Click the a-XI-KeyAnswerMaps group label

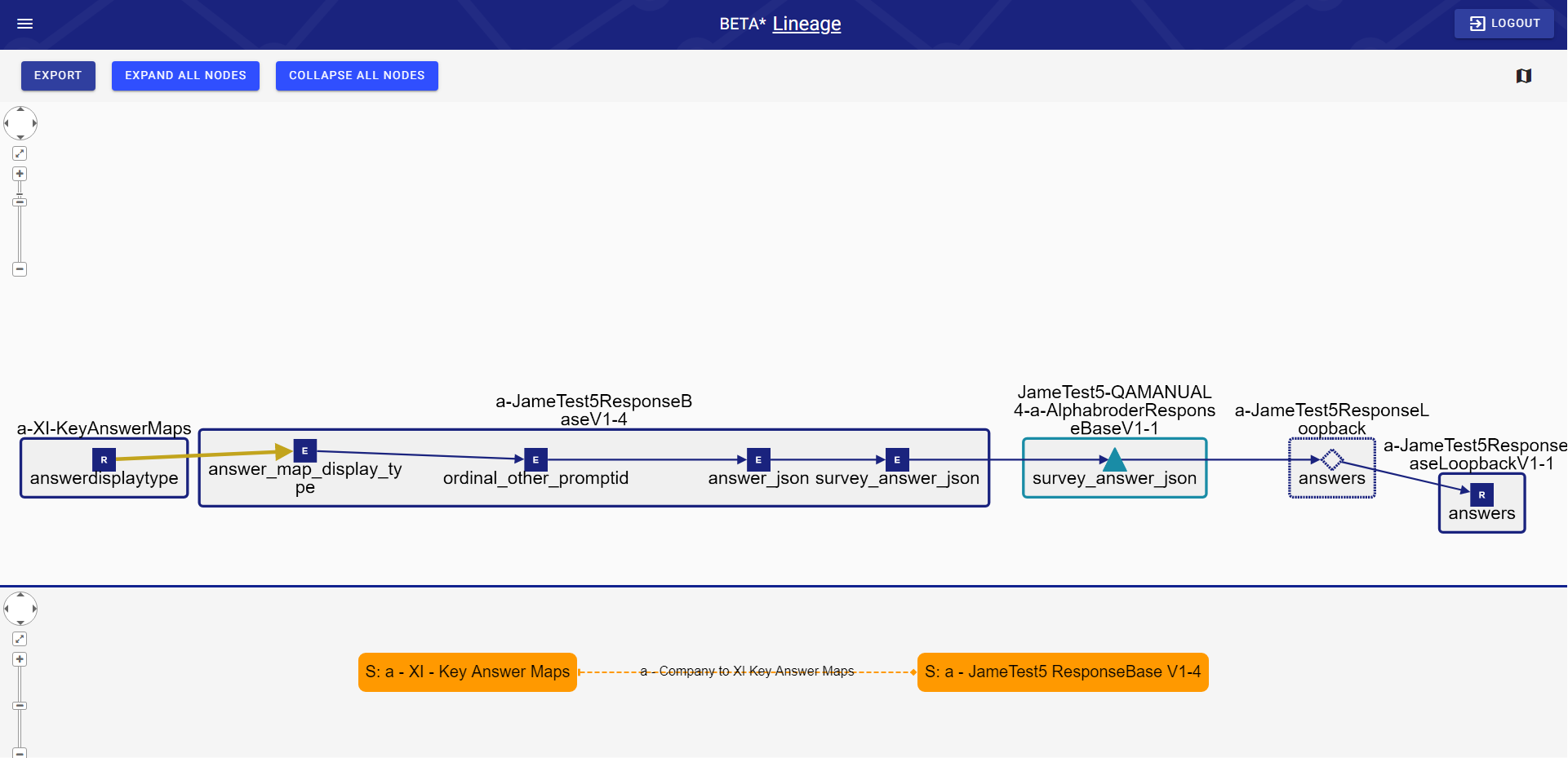[x=104, y=428]
